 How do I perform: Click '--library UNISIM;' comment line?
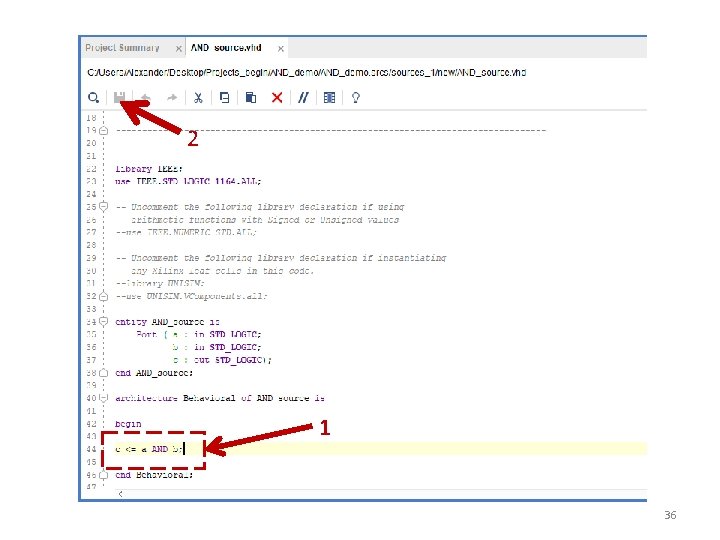[x=160, y=283]
